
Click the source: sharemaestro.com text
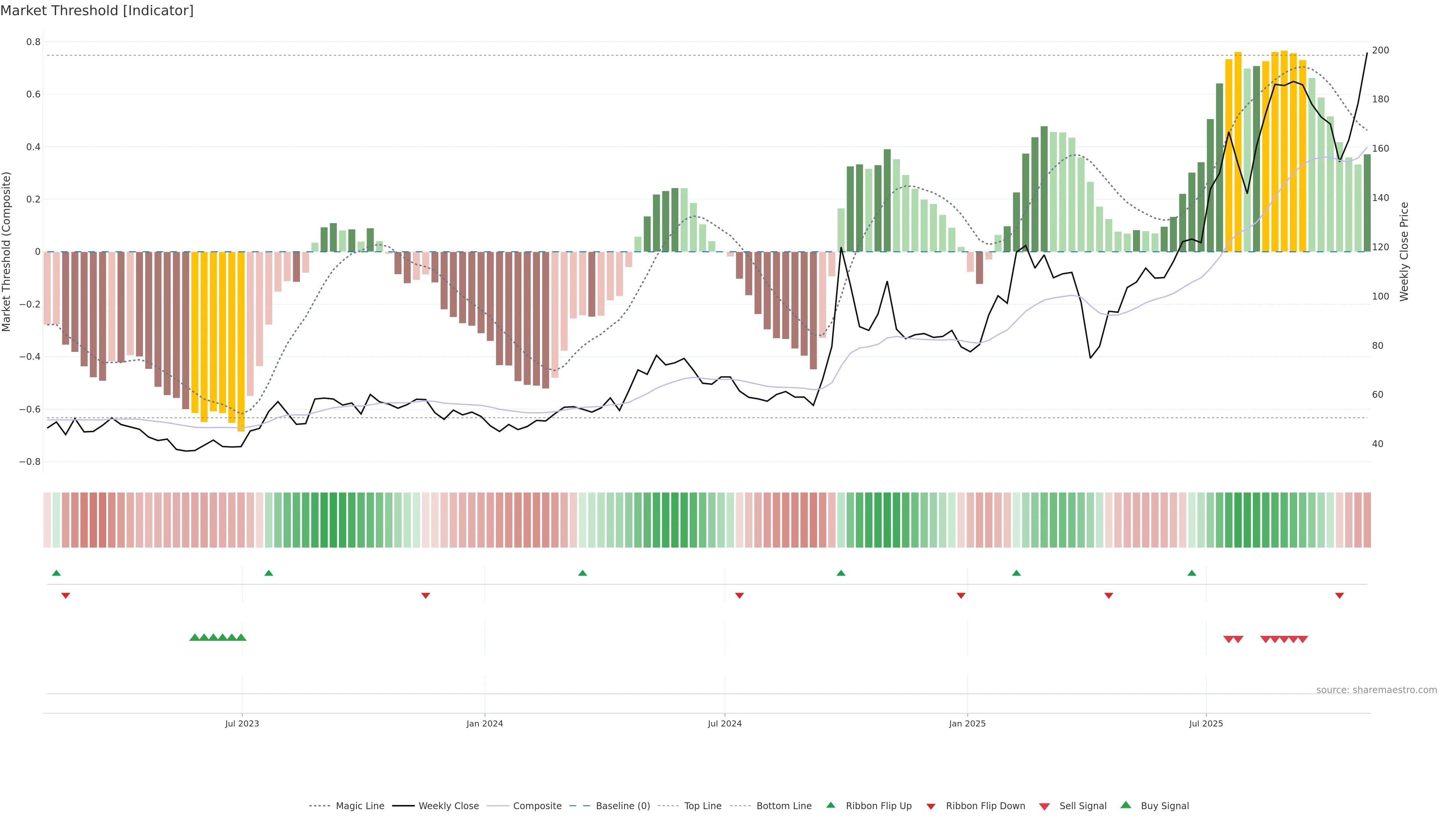coord(1376,690)
